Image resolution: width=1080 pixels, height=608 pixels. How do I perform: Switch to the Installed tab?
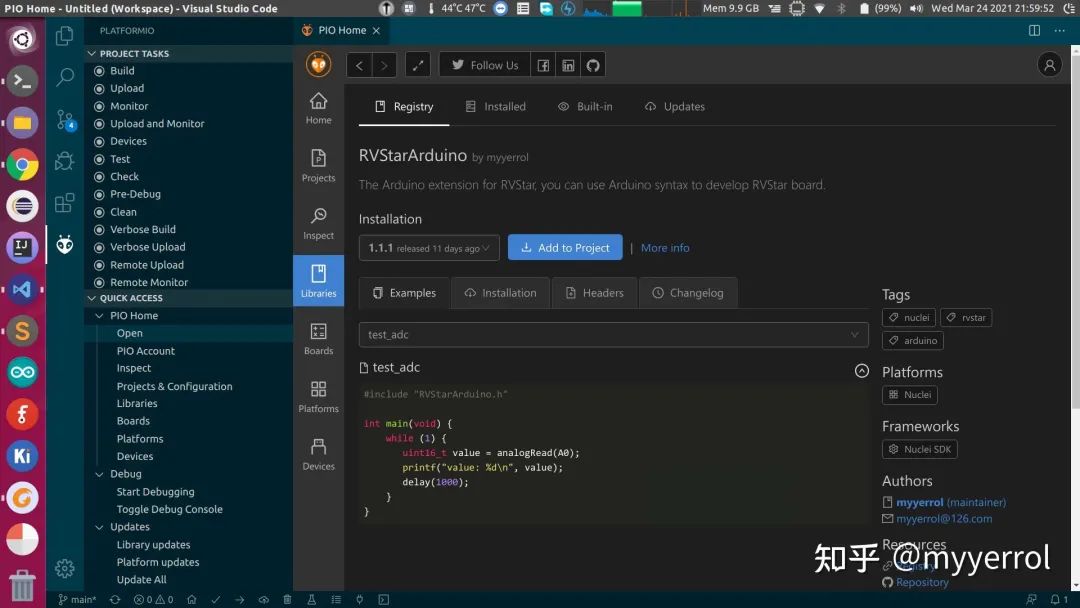[x=496, y=107]
